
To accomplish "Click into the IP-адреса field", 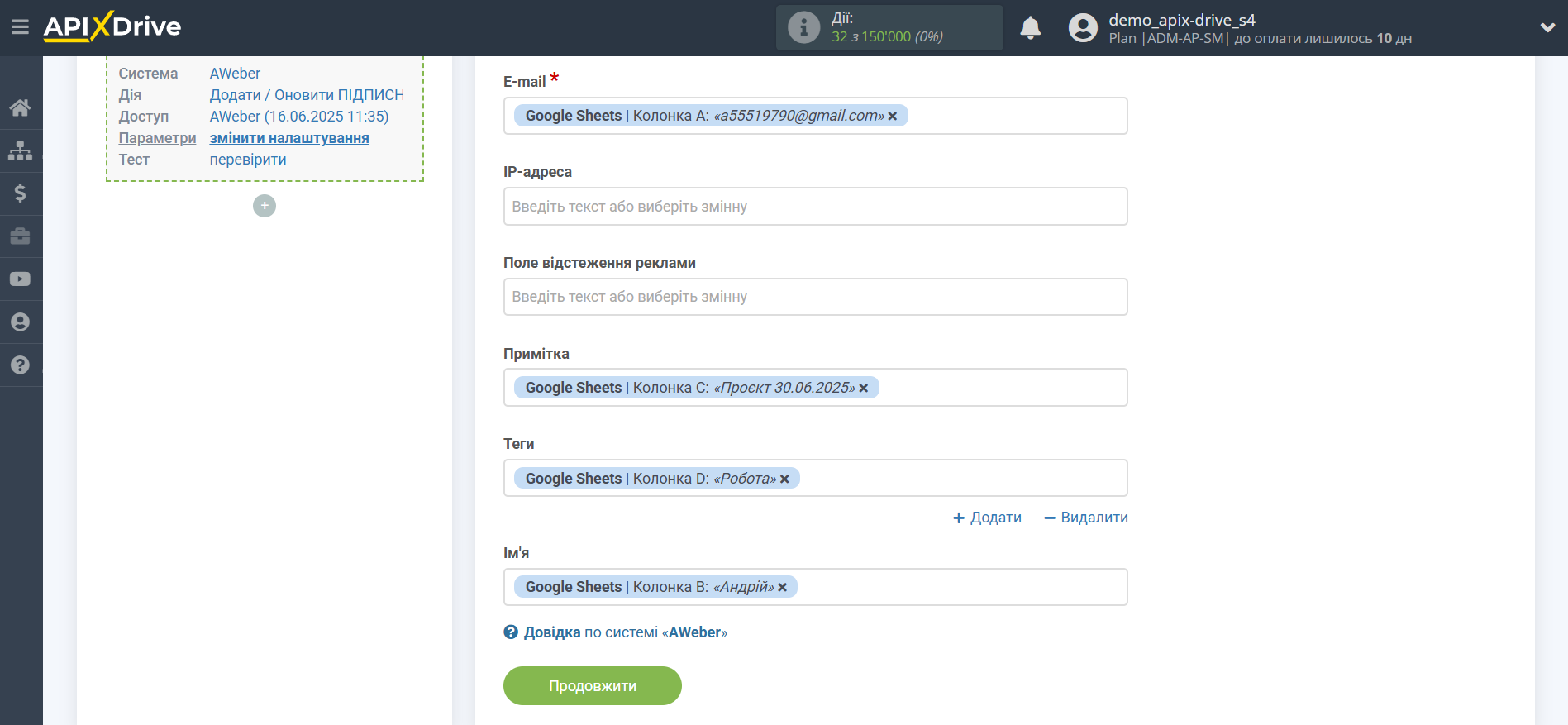I will tap(815, 207).
